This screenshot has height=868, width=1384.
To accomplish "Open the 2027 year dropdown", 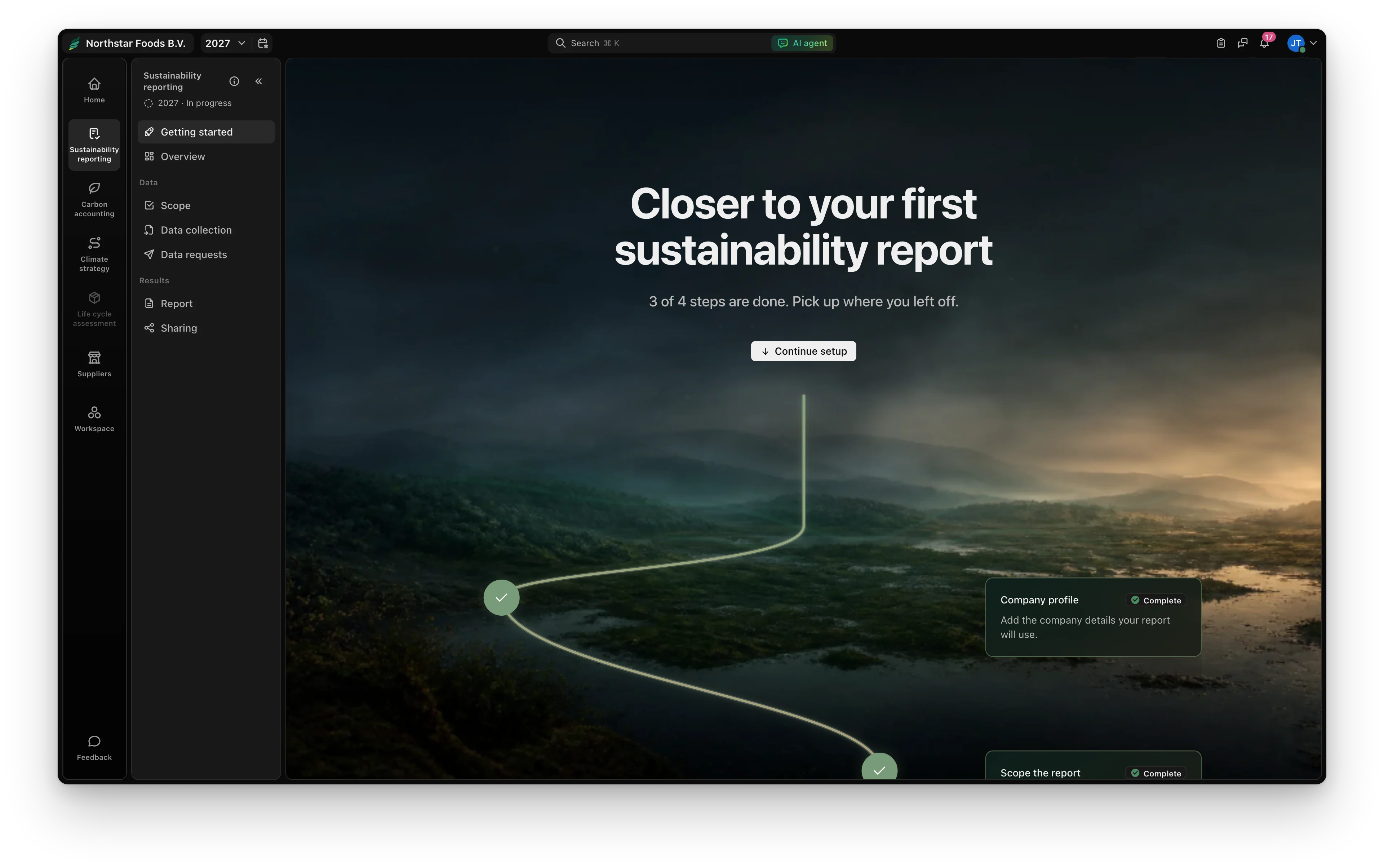I will pos(225,43).
